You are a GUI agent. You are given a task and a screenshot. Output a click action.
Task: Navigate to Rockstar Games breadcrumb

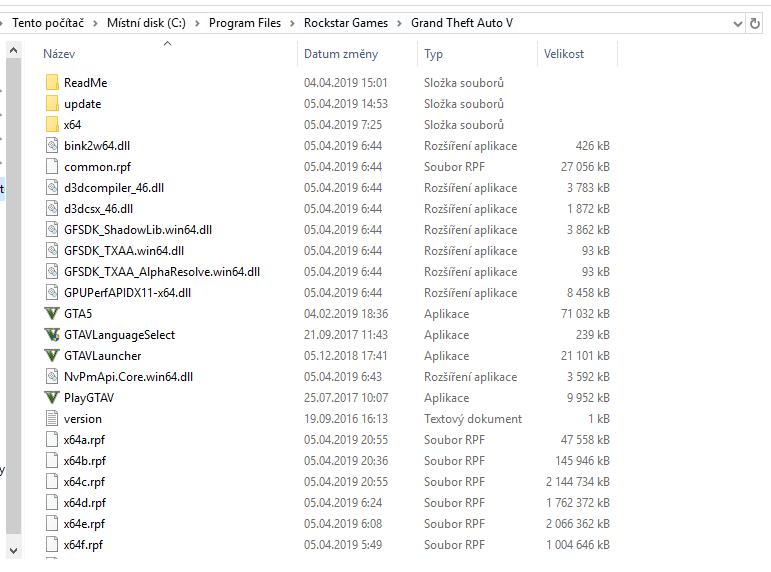point(346,23)
